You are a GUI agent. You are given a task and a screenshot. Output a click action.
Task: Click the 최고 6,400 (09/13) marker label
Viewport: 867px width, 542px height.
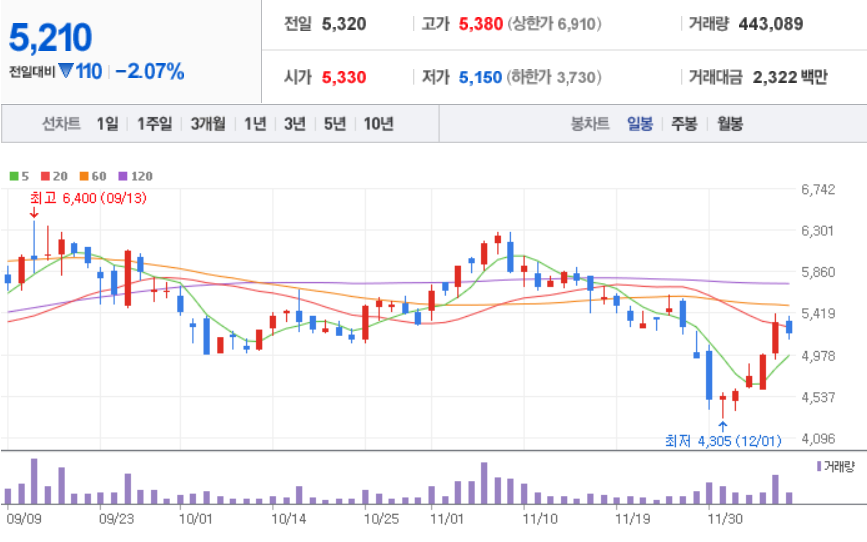pyautogui.click(x=88, y=198)
